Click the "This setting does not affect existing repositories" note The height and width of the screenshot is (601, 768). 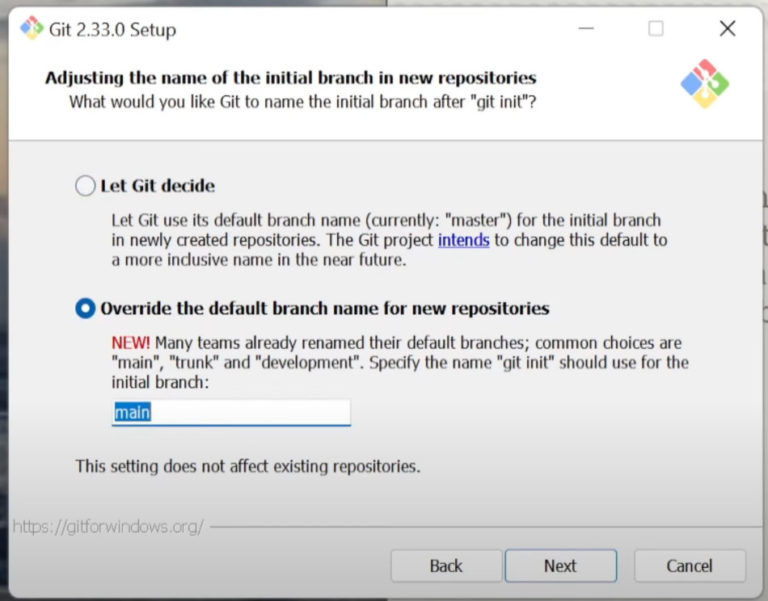coord(248,466)
